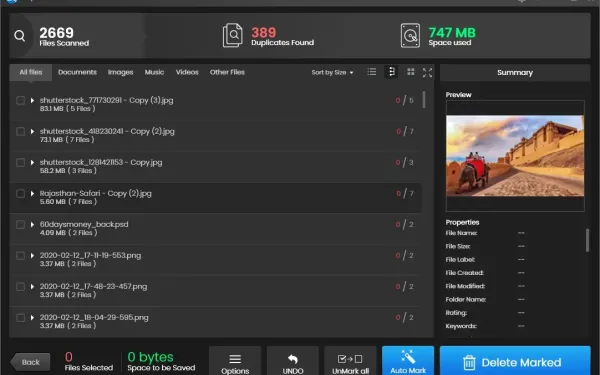Expand the 60daysmoney_back.psd group
This screenshot has height=375, width=600.
(33, 224)
